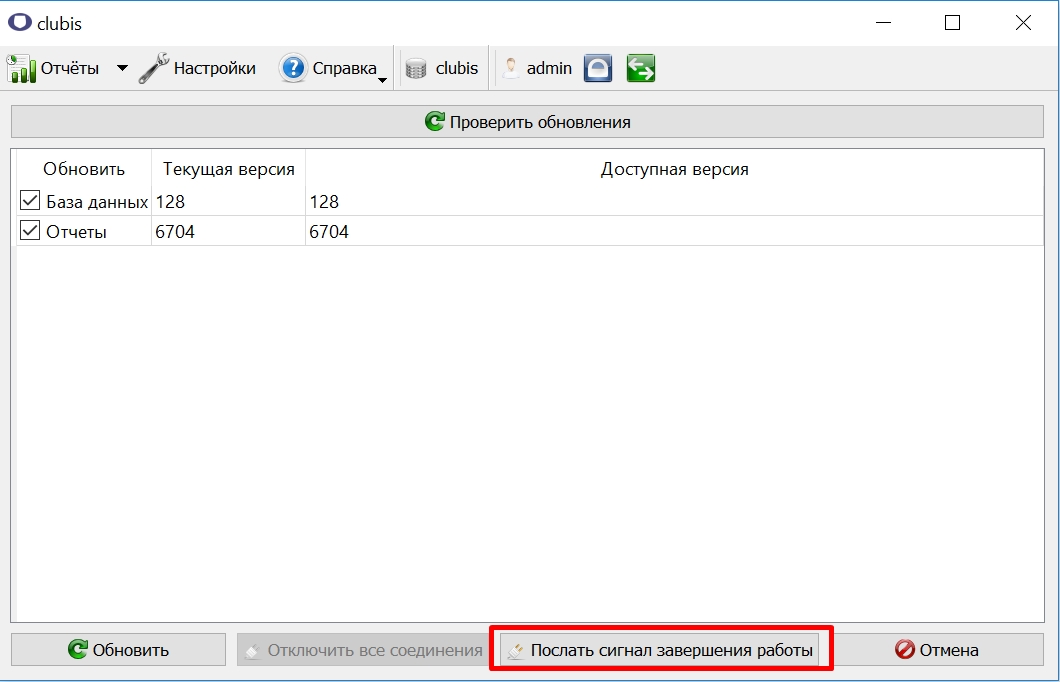
Task: Toggle the База данных checkbox
Action: coord(30,201)
